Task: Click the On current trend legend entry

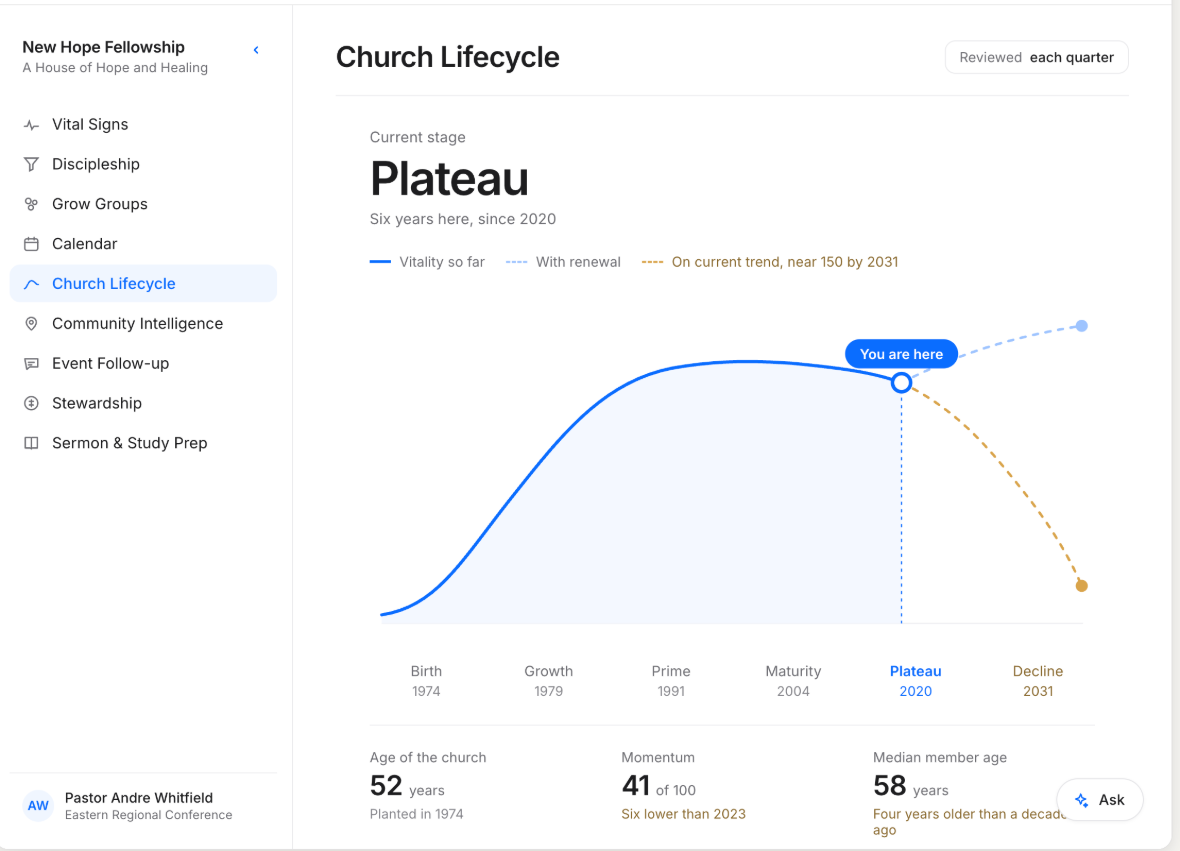Action: pyautogui.click(x=770, y=262)
